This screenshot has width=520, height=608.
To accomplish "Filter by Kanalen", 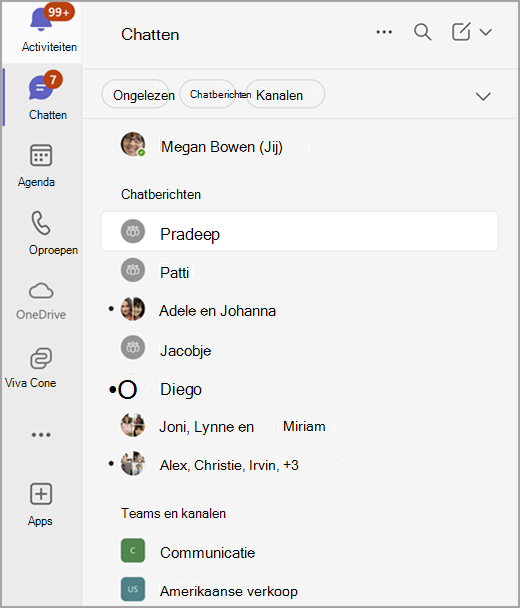I will 285,95.
